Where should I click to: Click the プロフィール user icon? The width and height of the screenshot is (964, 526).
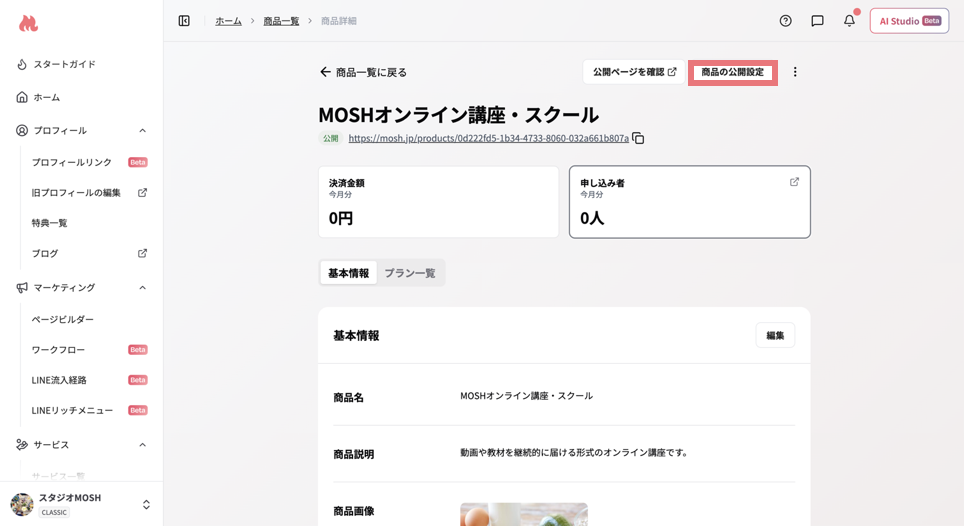[x=22, y=130]
